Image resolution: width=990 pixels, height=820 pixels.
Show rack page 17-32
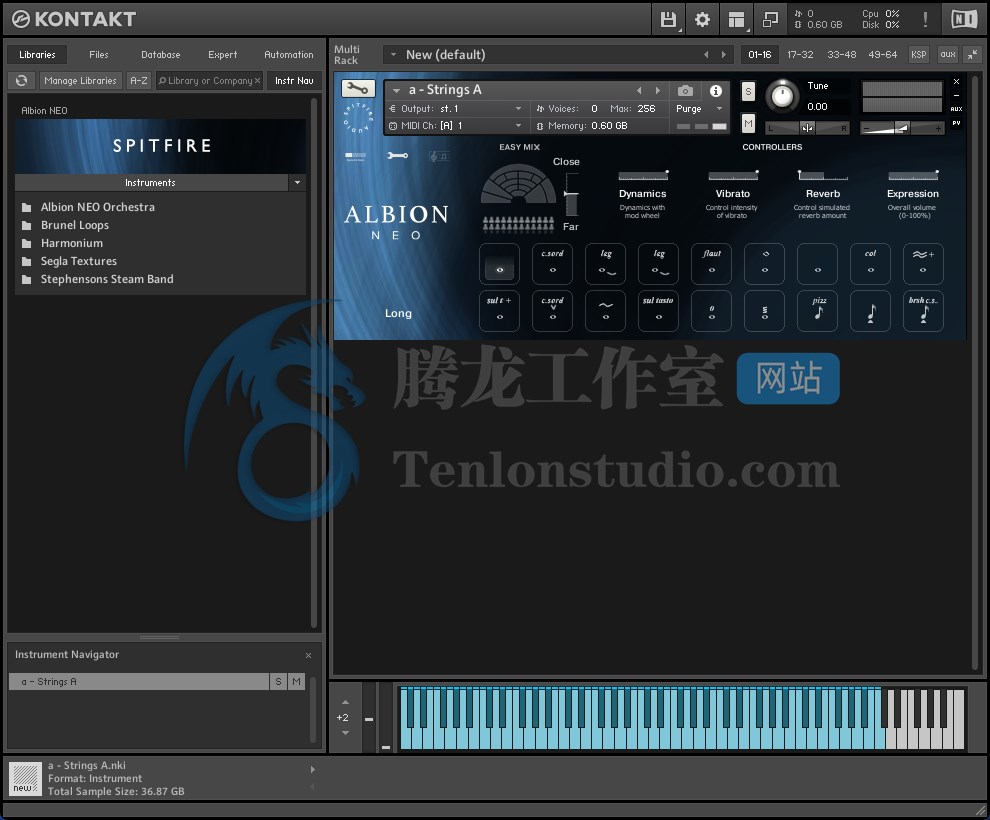coord(800,55)
